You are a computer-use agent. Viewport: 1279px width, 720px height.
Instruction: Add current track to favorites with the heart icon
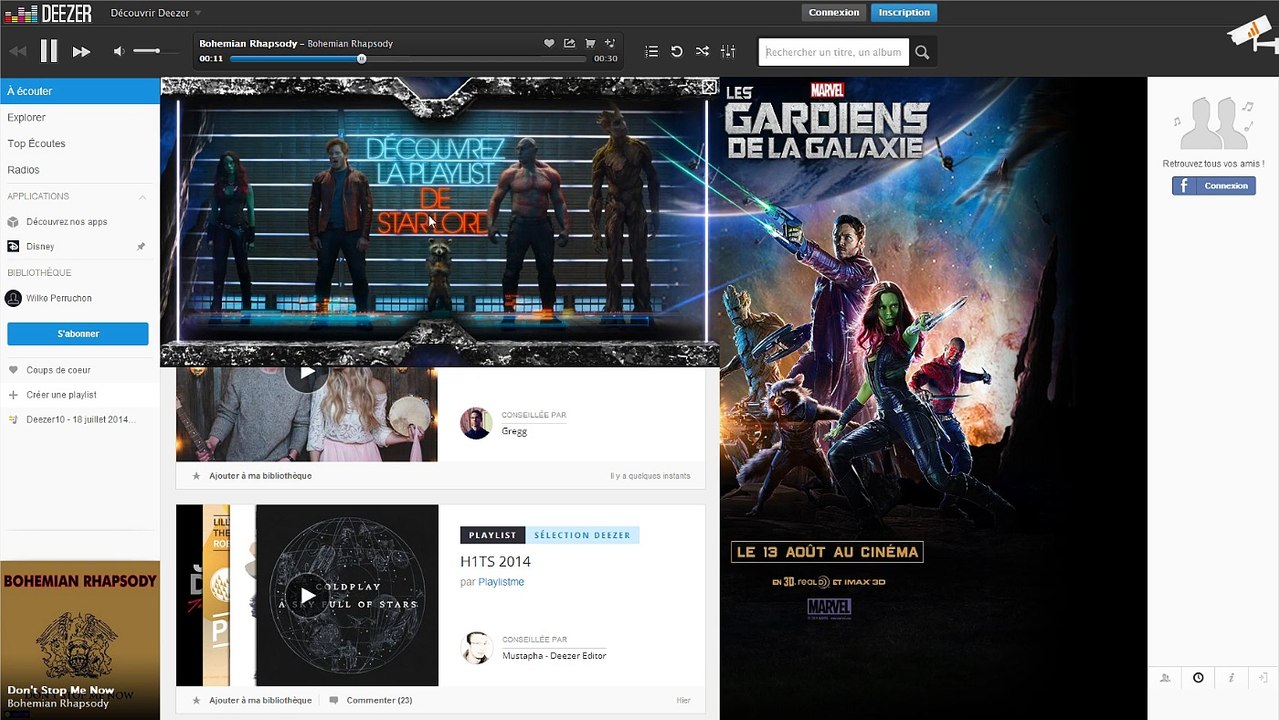(x=549, y=43)
